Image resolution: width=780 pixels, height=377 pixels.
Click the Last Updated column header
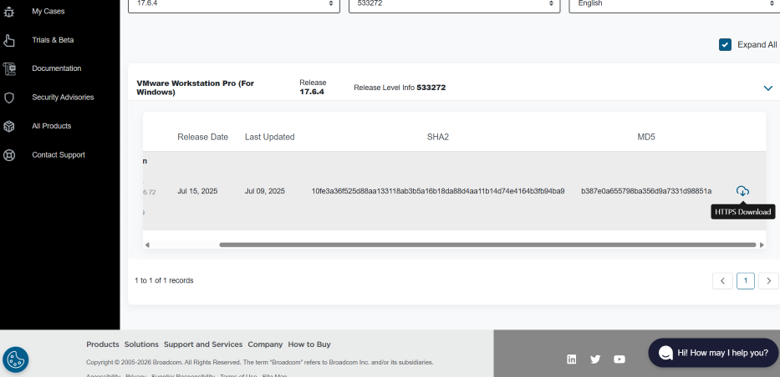pos(270,137)
